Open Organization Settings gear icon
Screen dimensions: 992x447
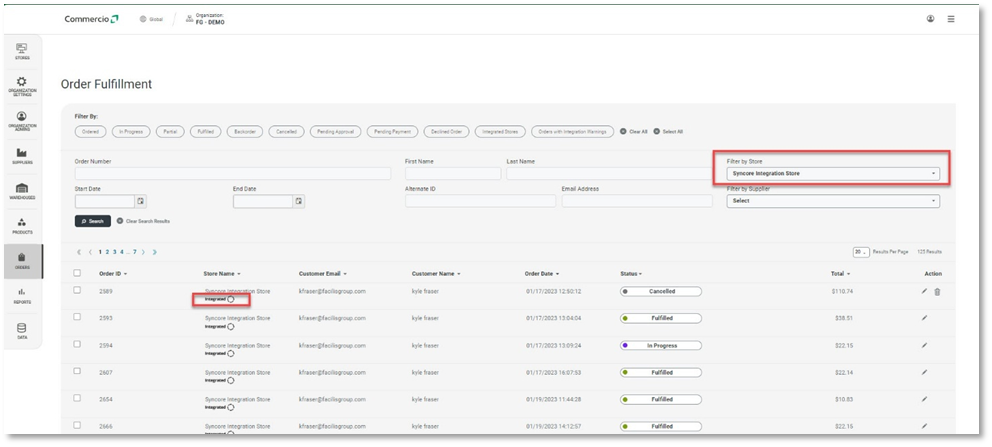coord(22,85)
